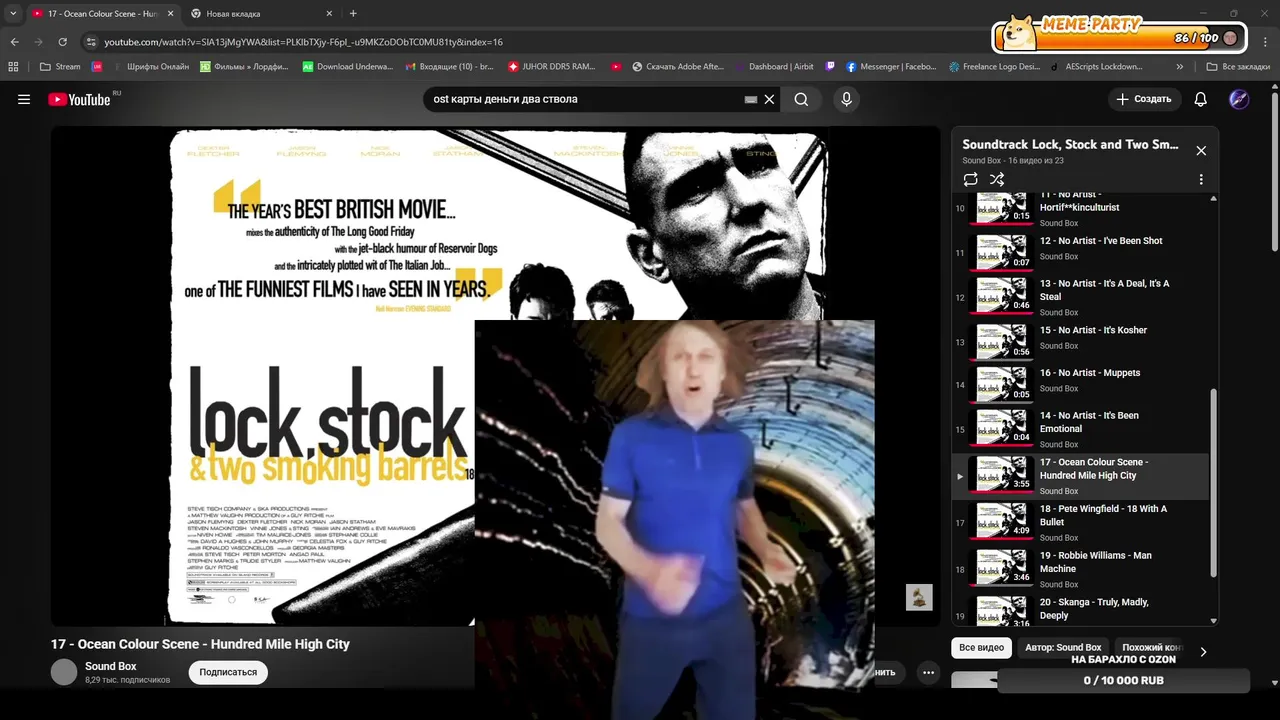Open YouTube notifications bell

[x=1201, y=99]
